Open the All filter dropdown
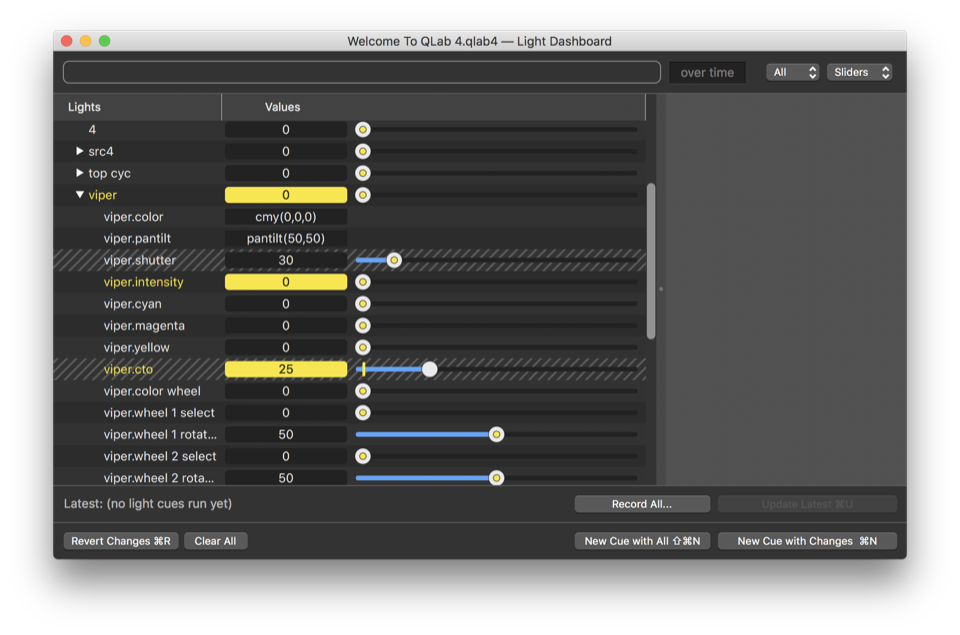This screenshot has height=635, width=960. (x=793, y=73)
